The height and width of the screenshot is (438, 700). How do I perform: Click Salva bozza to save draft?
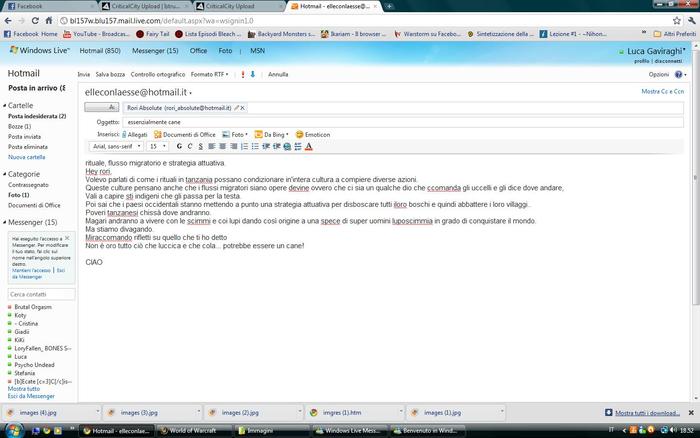coord(110,75)
